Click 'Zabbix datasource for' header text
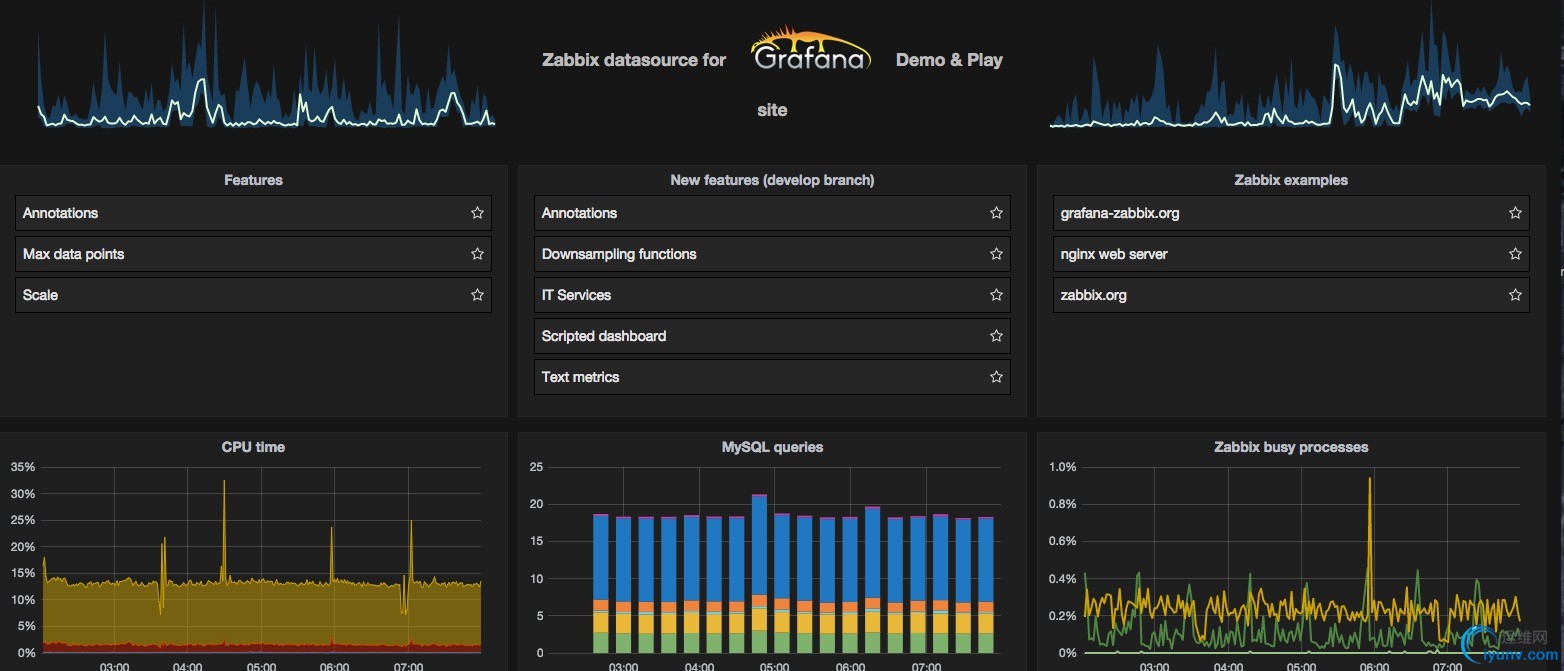This screenshot has height=671, width=1564. click(x=634, y=60)
